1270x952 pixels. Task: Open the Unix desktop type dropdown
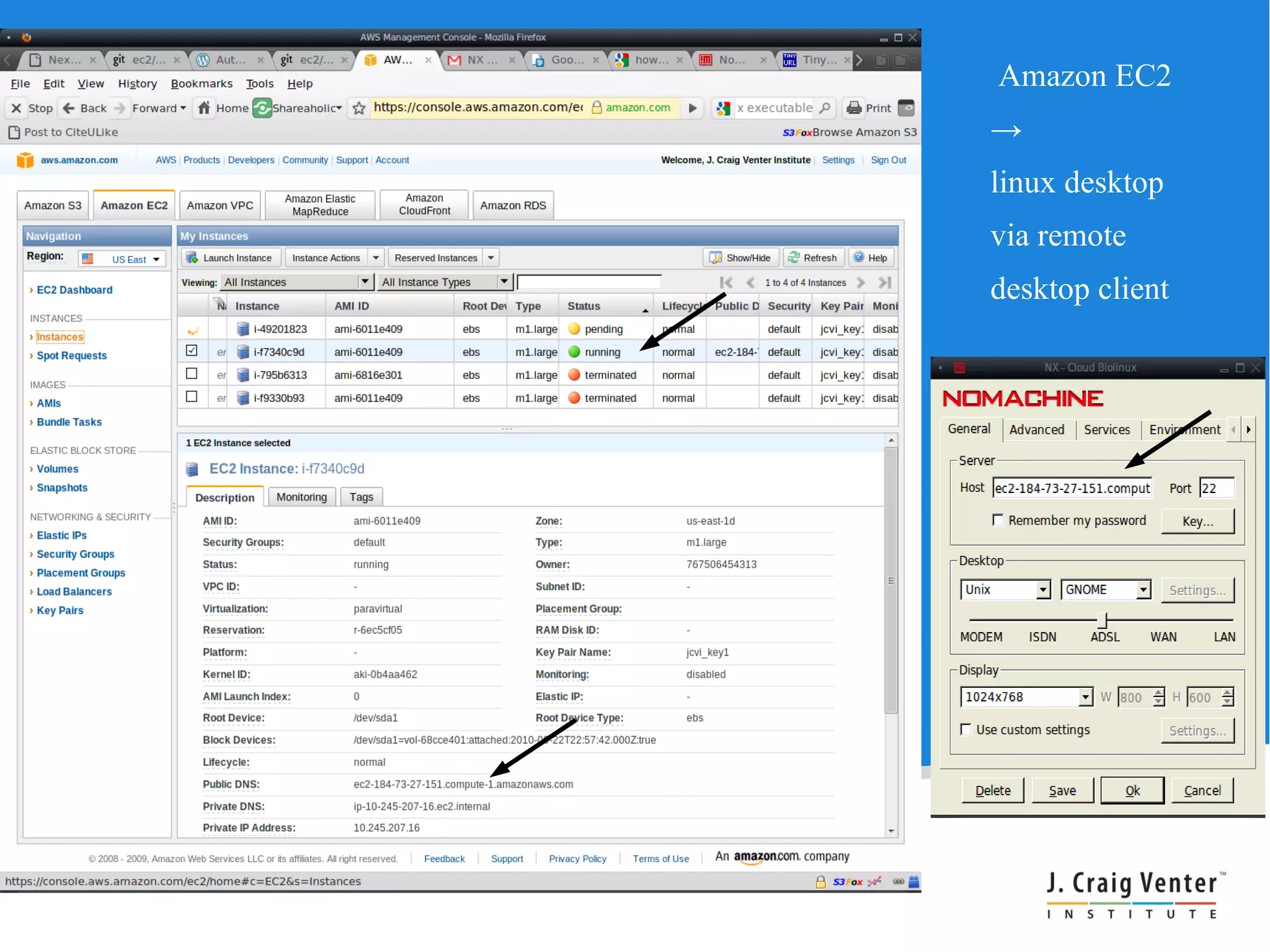click(1005, 590)
